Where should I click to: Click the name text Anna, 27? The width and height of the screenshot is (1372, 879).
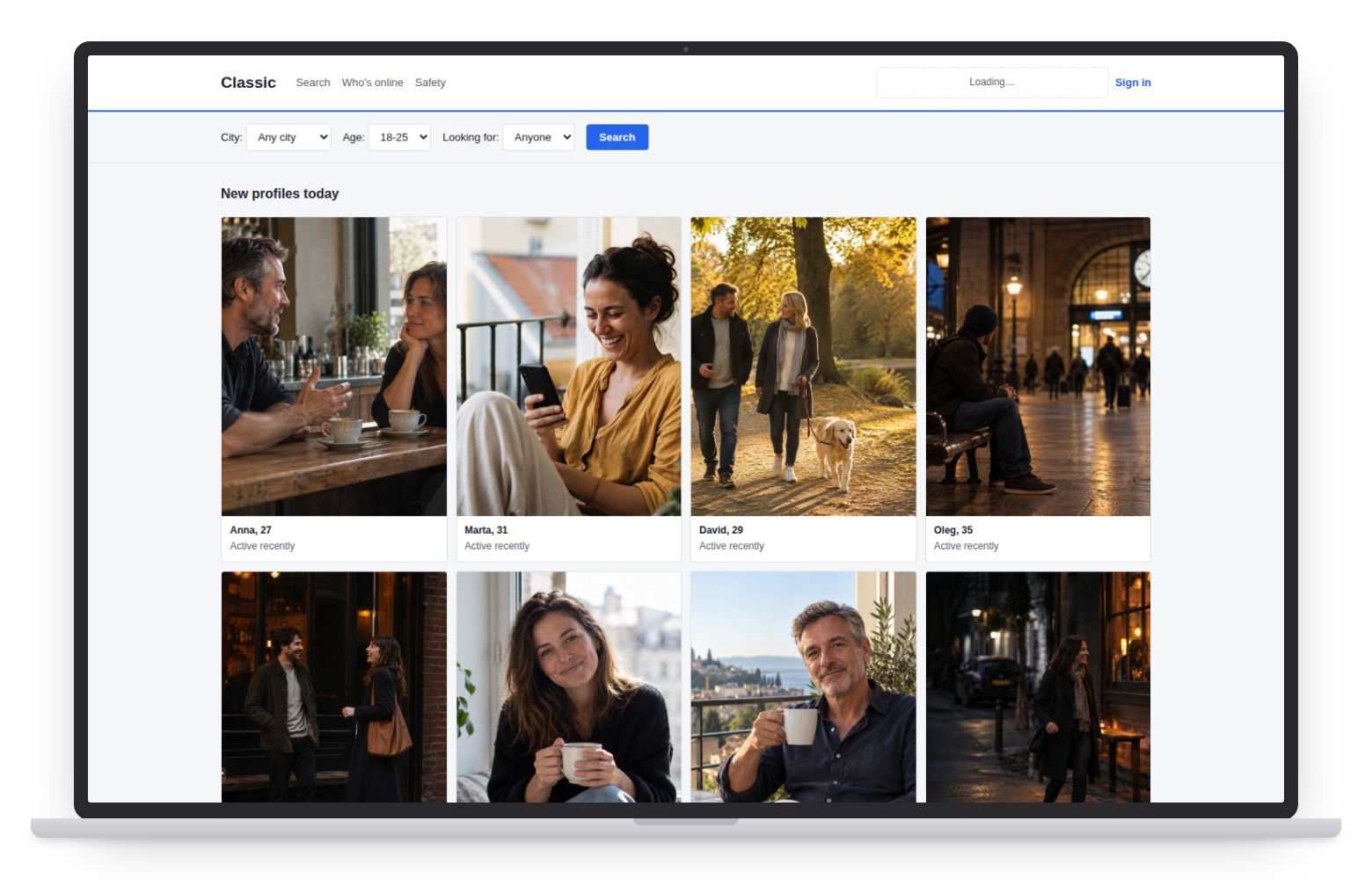pos(251,530)
